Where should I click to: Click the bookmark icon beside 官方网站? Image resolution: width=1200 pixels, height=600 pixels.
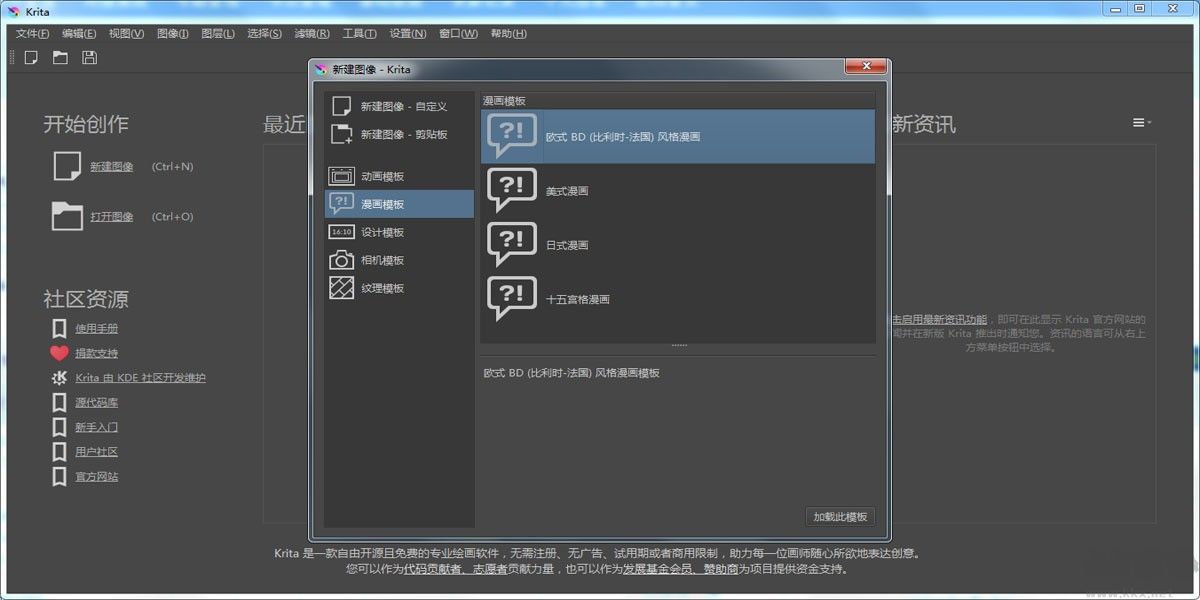(58, 476)
